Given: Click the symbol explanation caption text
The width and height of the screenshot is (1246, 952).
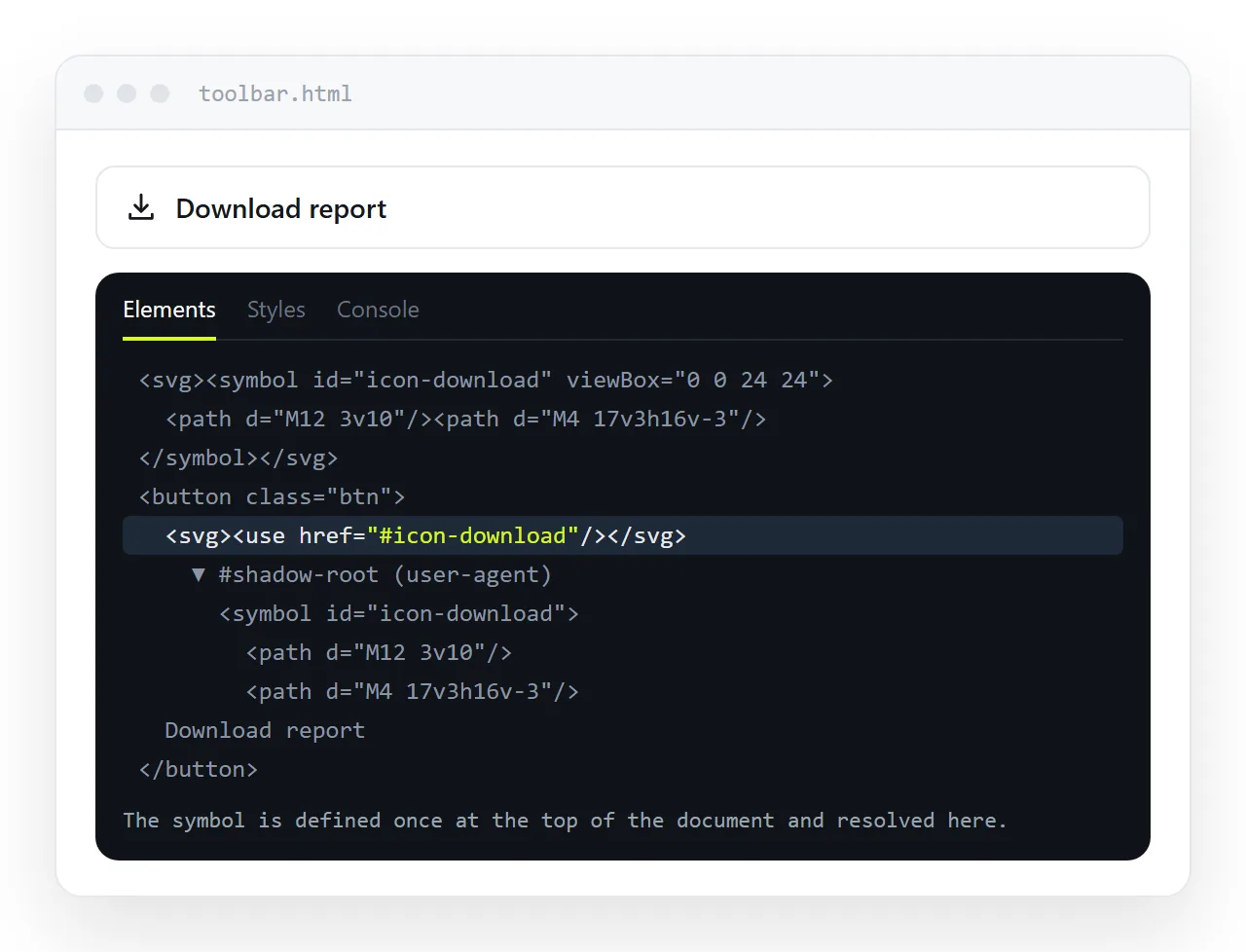Looking at the screenshot, I should (565, 821).
